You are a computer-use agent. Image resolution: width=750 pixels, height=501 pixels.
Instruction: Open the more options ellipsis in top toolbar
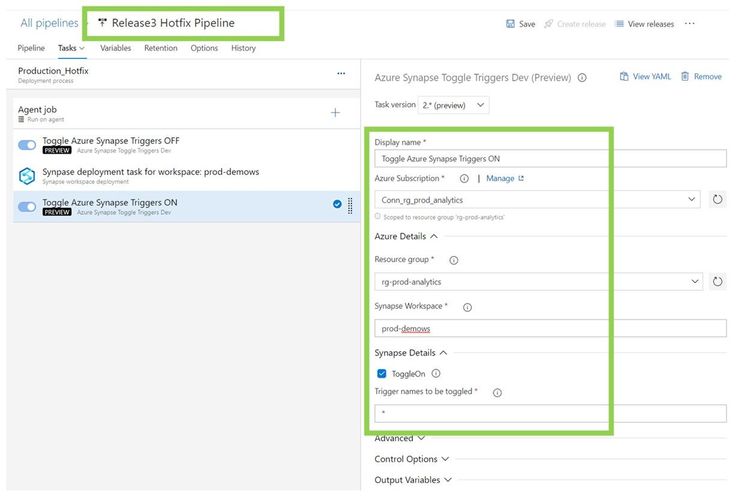pyautogui.click(x=690, y=24)
